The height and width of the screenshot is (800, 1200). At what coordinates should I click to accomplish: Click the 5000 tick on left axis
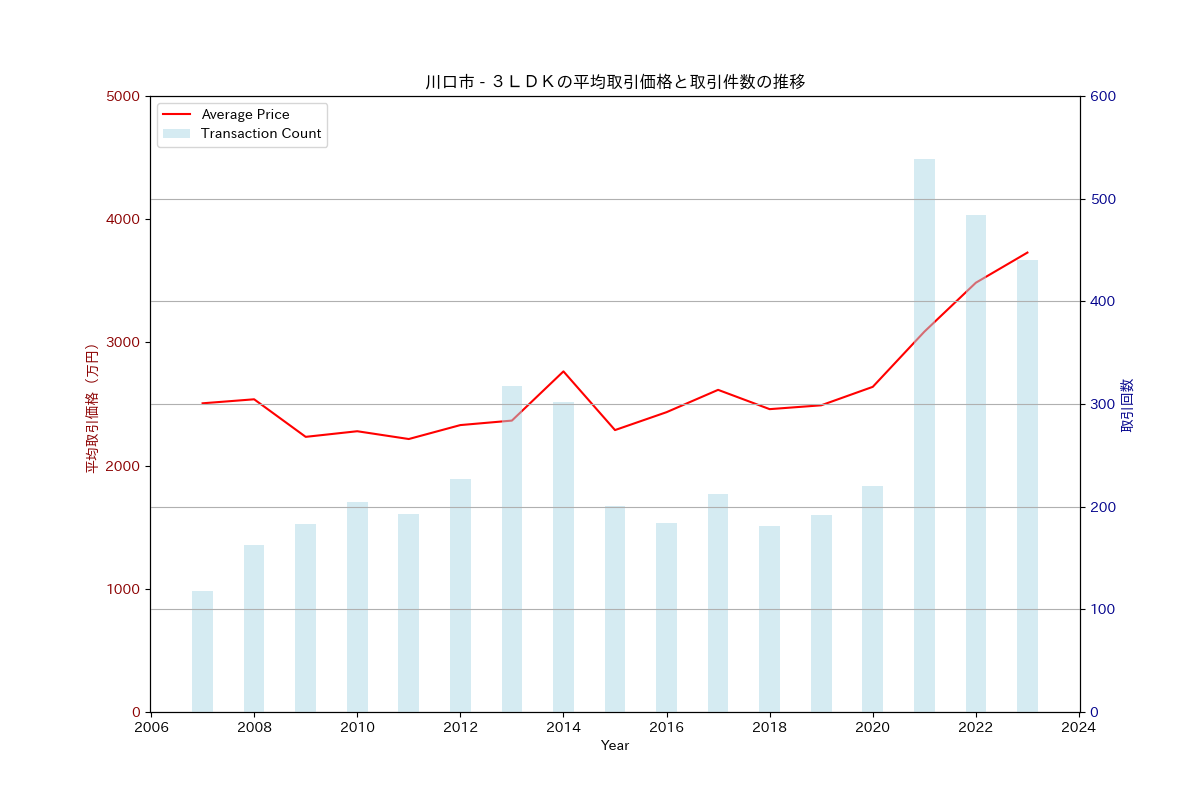[x=124, y=97]
